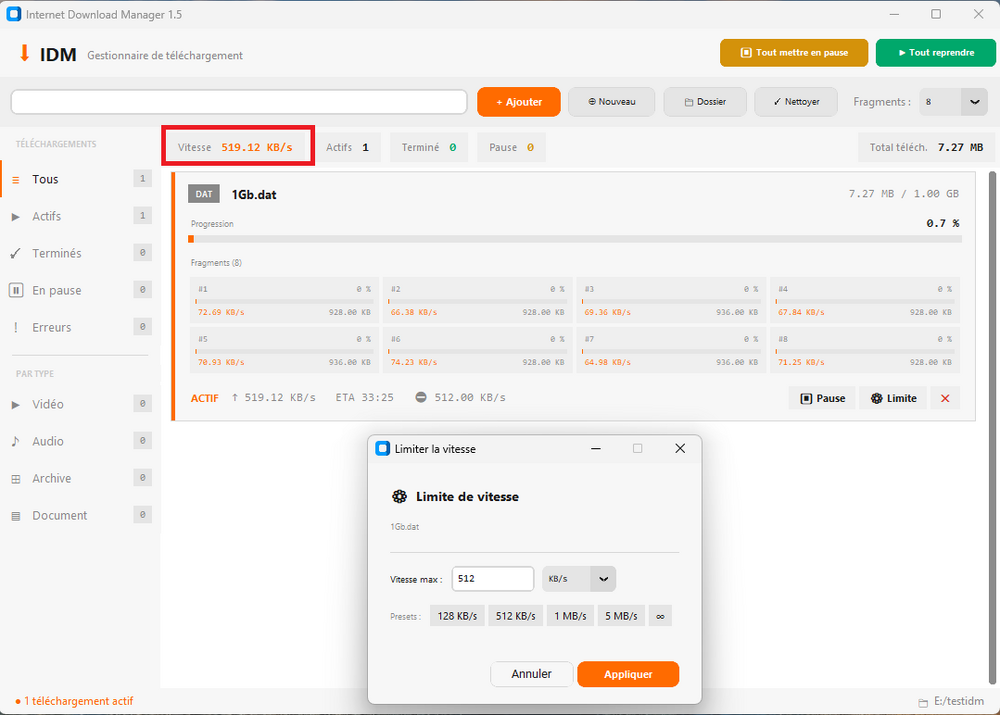
Task: Click Appliquer in speed limit dialog
Action: coord(628,674)
